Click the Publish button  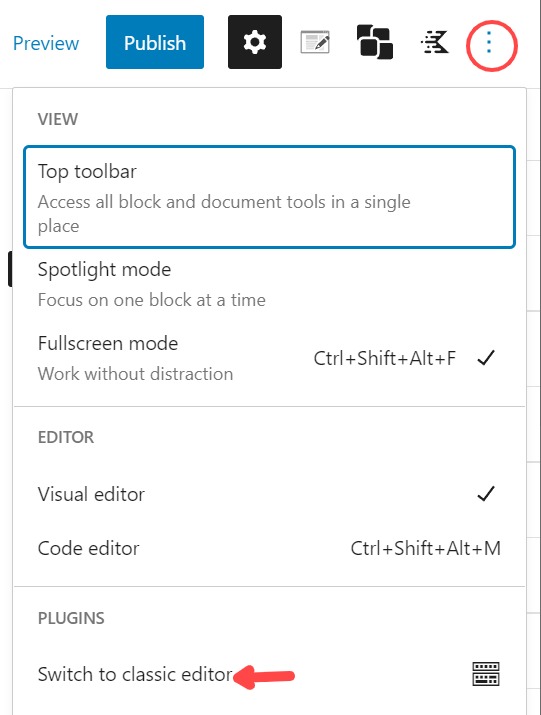coord(155,42)
